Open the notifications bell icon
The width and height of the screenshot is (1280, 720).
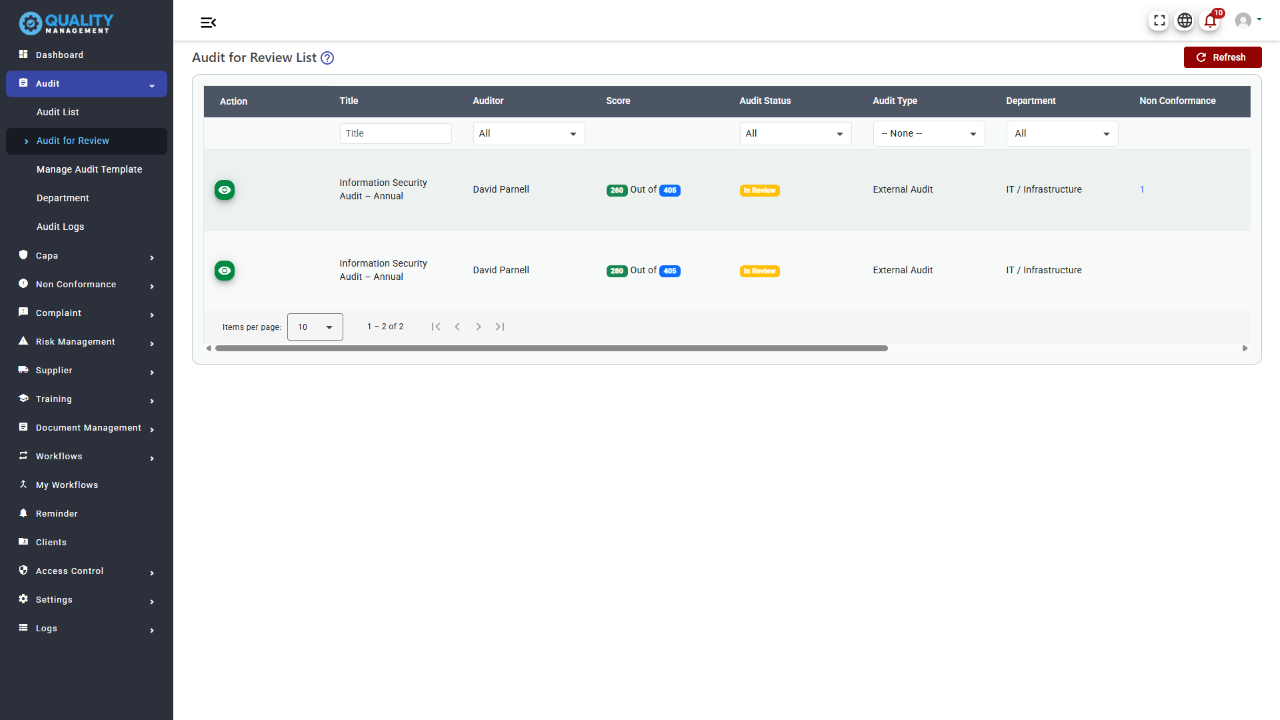(x=1211, y=20)
